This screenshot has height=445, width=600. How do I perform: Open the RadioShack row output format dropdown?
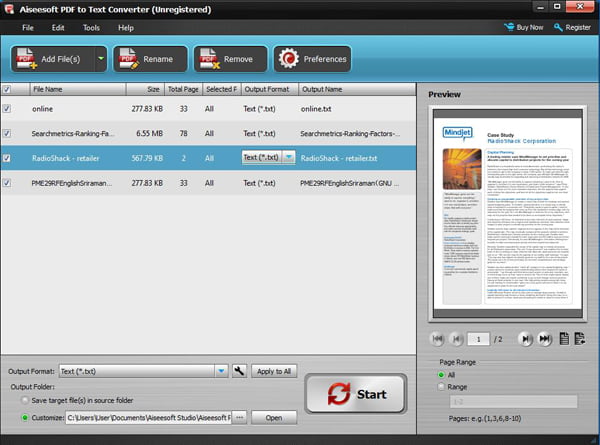(x=289, y=157)
